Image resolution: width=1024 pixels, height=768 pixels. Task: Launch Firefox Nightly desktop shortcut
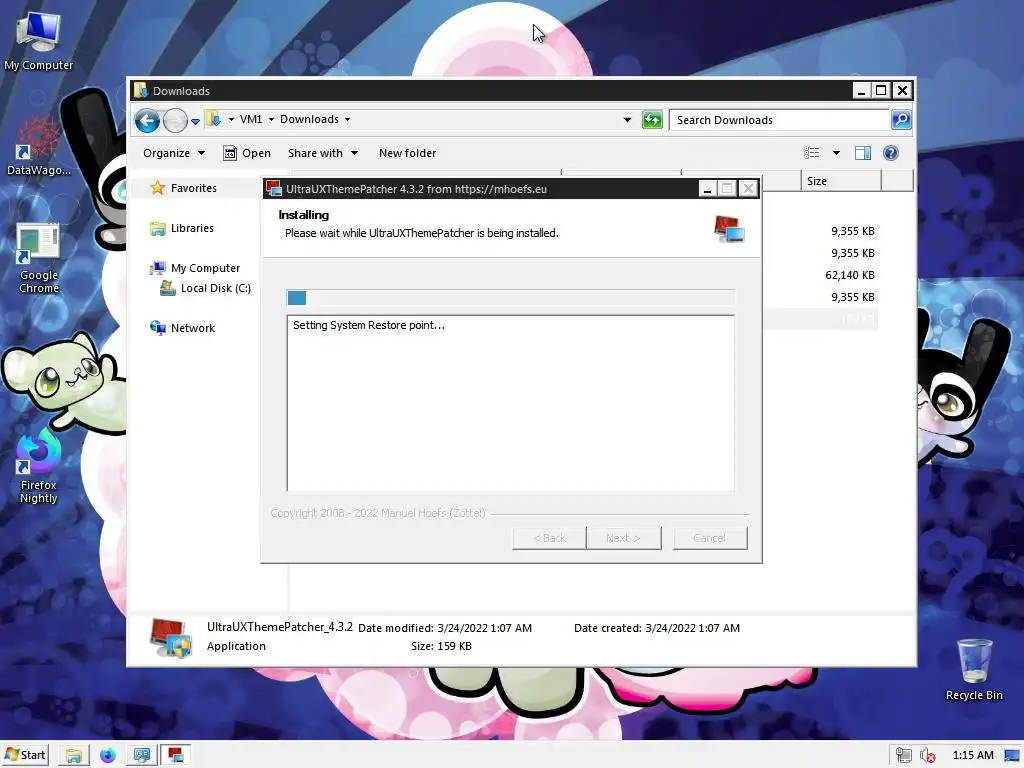pos(38,466)
